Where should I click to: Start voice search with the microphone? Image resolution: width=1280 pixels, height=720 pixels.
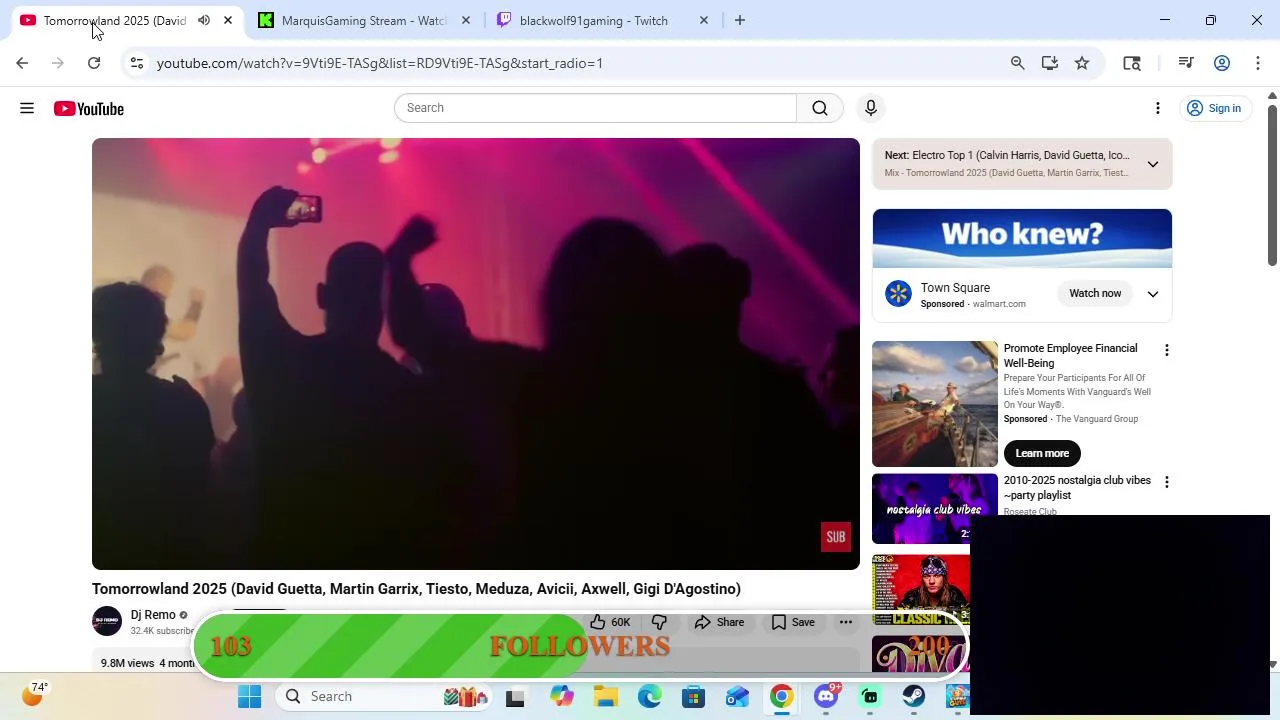point(871,108)
